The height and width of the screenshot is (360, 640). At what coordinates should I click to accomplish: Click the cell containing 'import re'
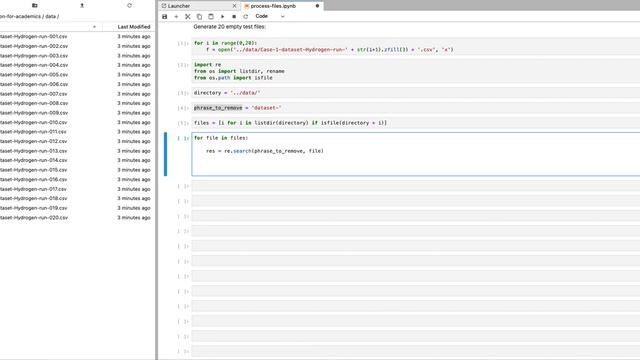pos(416,71)
